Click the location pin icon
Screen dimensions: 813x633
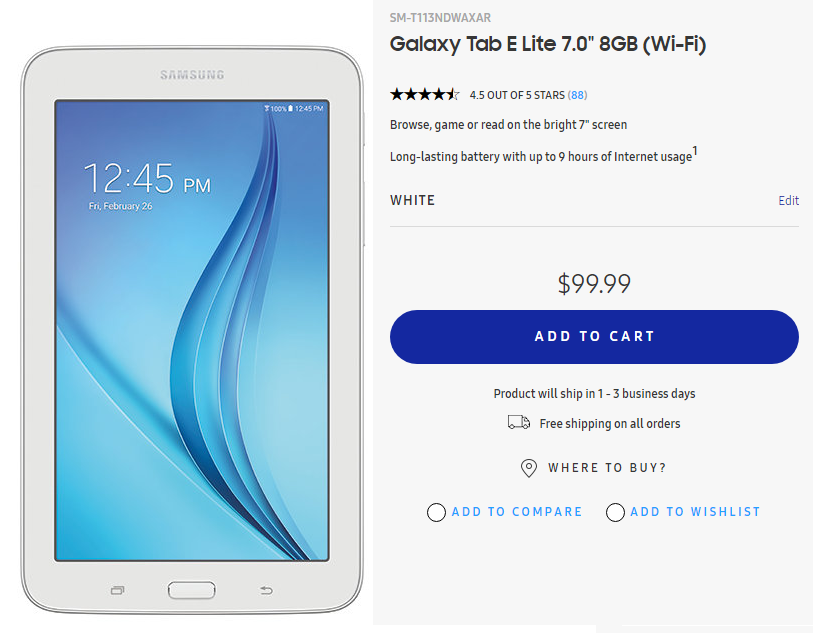(x=528, y=468)
